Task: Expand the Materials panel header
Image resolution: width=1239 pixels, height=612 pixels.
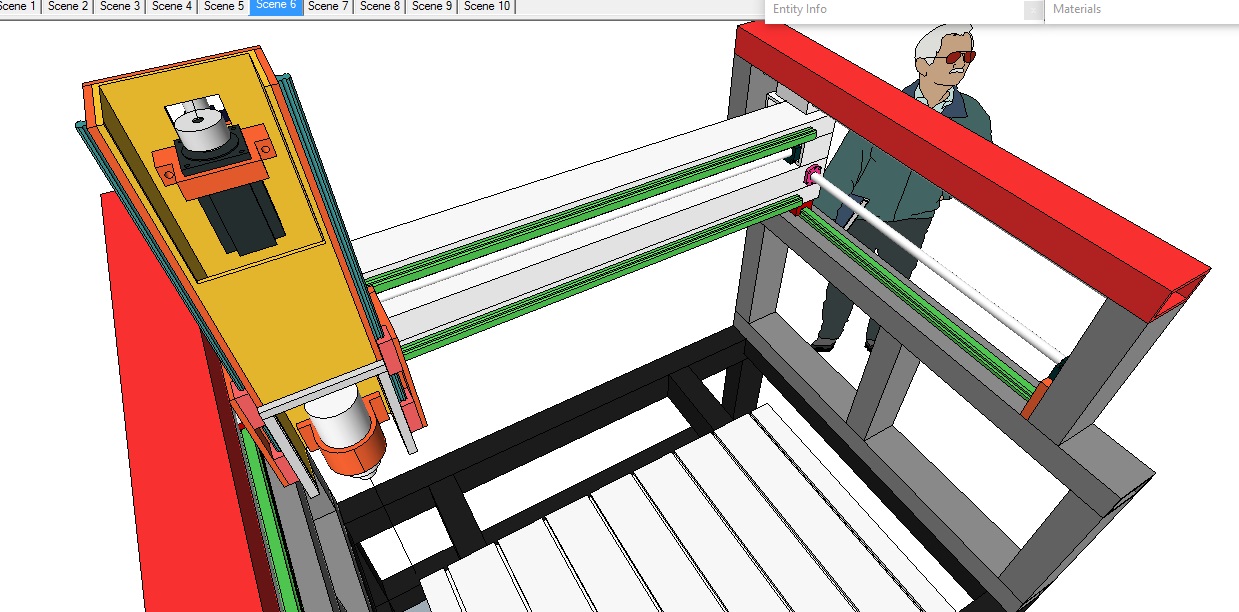Action: 1141,10
